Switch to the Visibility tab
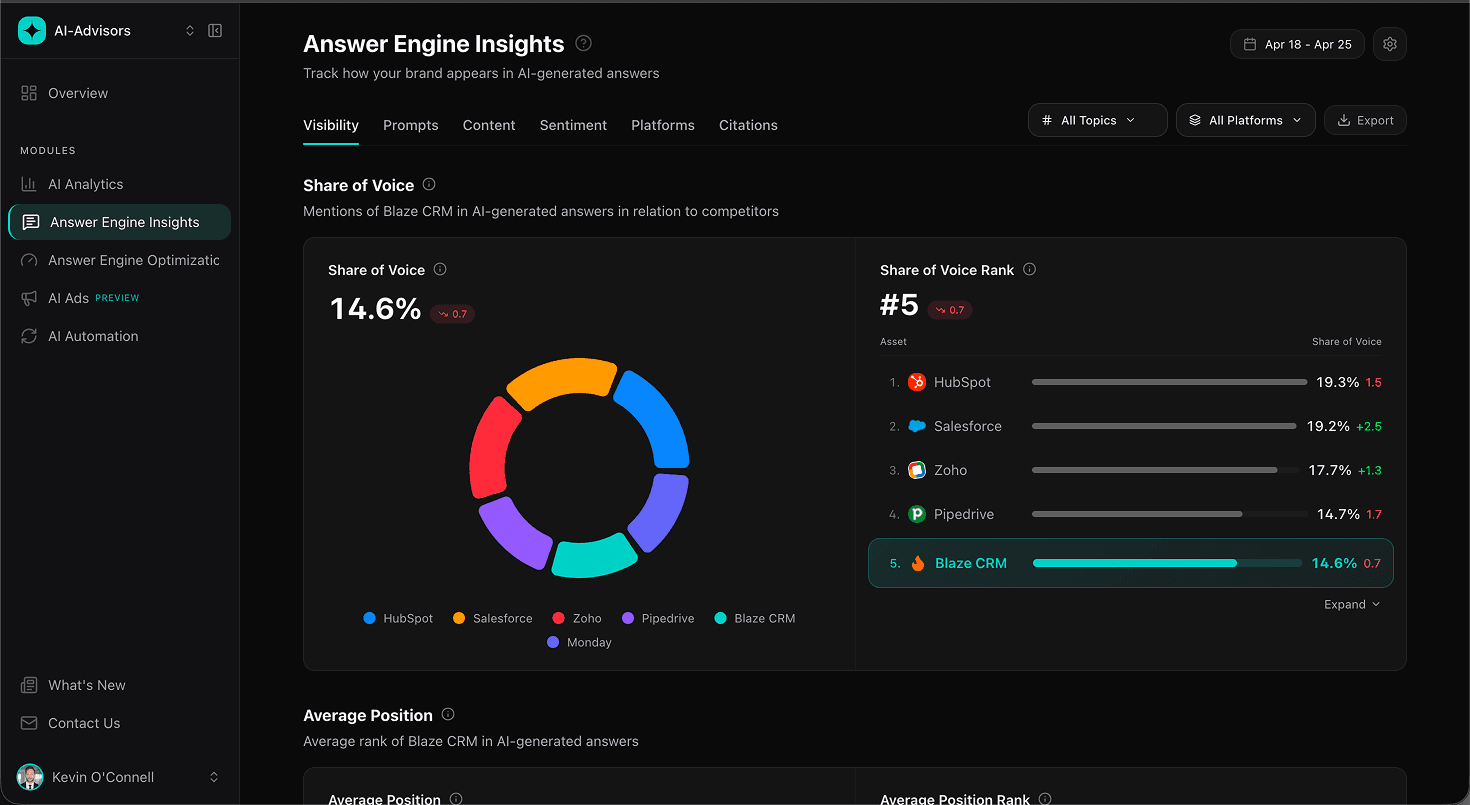Image resolution: width=1470 pixels, height=805 pixels. point(331,125)
